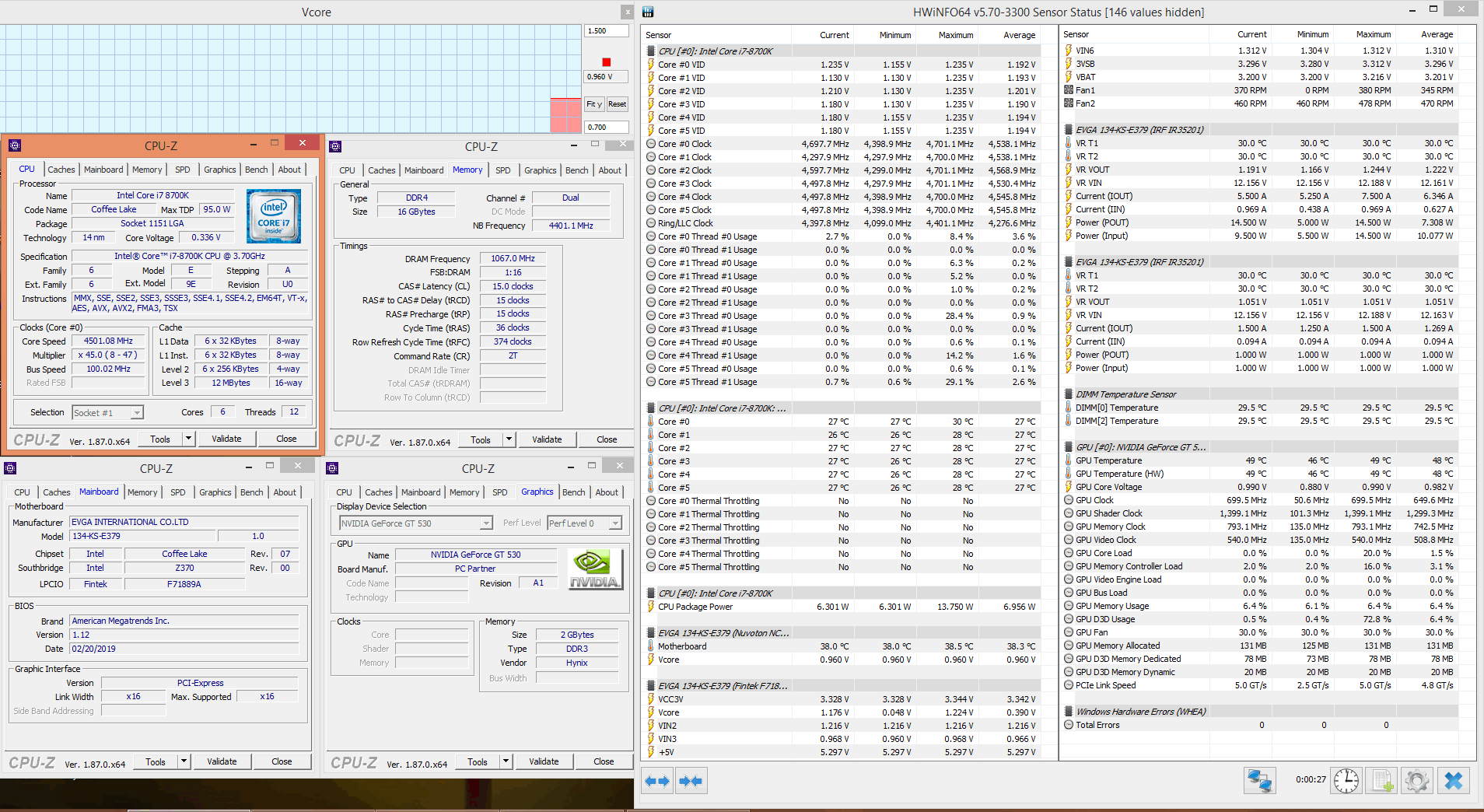Click the Intel Core i7 logo in CPU-Z
Screen dimensions: 1484x812
(x=274, y=216)
